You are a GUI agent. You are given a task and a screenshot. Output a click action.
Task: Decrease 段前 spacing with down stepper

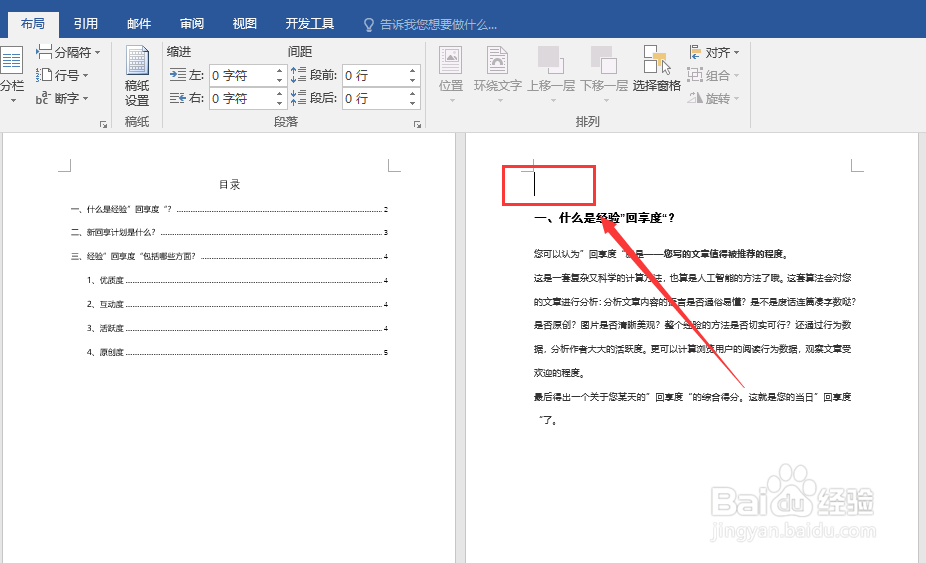tap(413, 80)
